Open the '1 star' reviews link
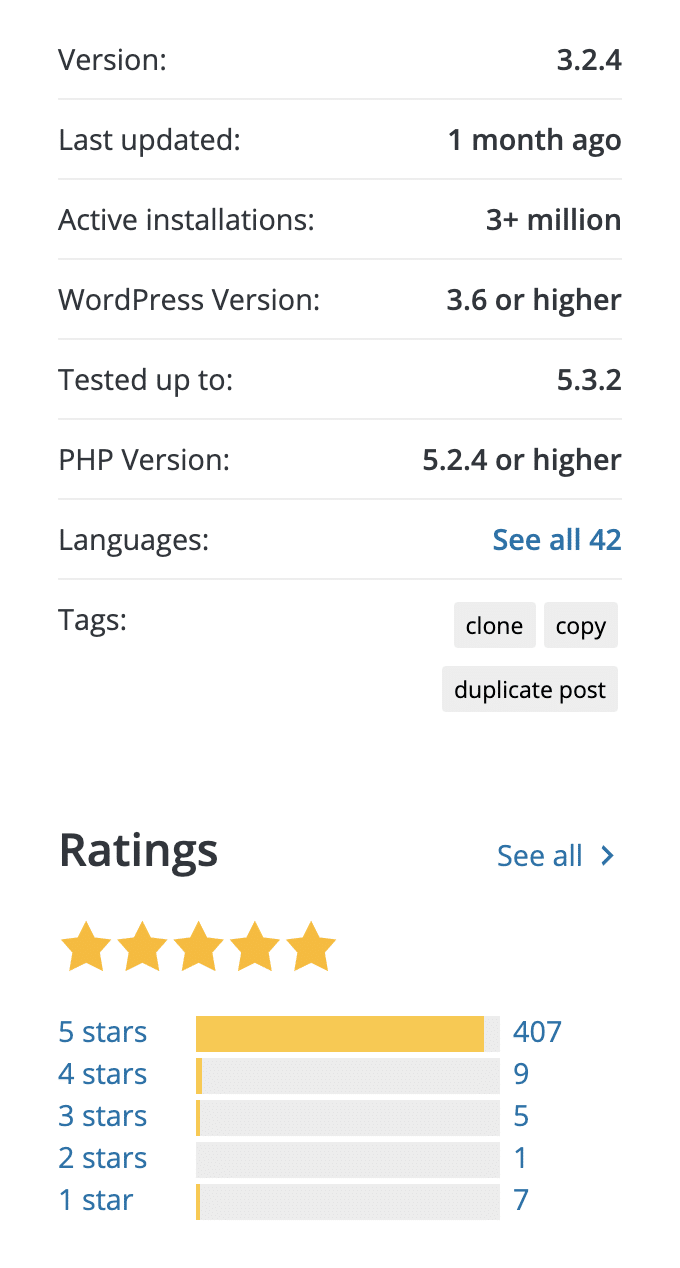This screenshot has width=680, height=1268. click(x=96, y=1200)
